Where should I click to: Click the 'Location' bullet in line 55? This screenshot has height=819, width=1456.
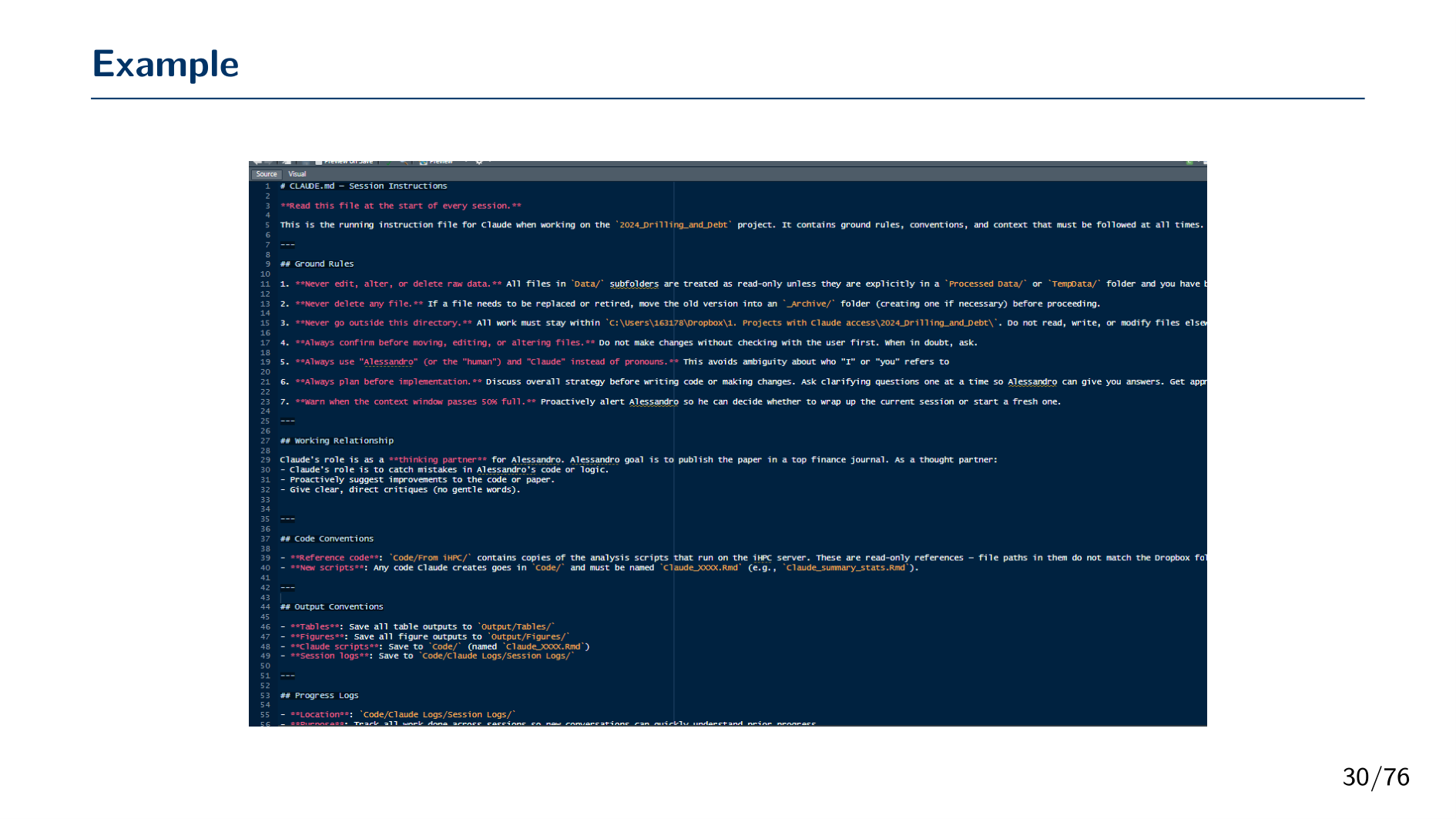[x=398, y=715]
